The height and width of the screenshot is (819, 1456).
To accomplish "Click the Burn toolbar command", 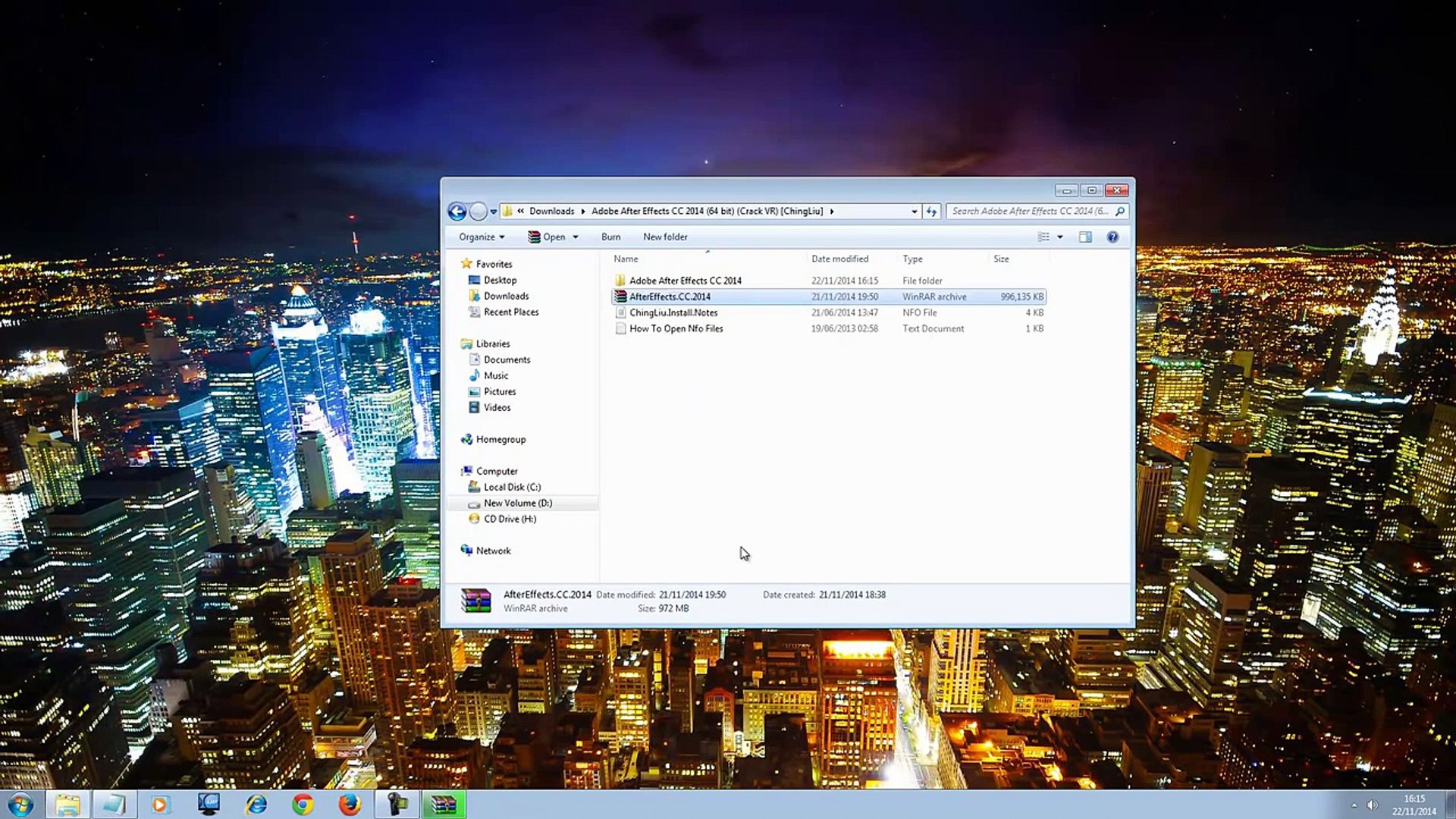I will click(610, 237).
